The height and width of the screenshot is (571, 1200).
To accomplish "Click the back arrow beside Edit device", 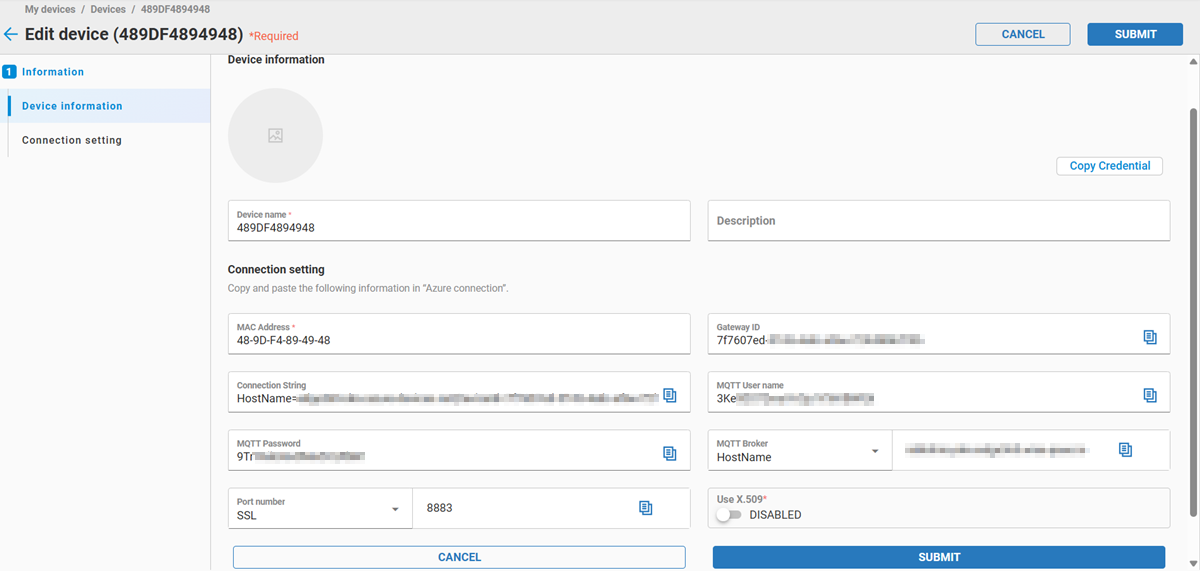I will pos(11,35).
